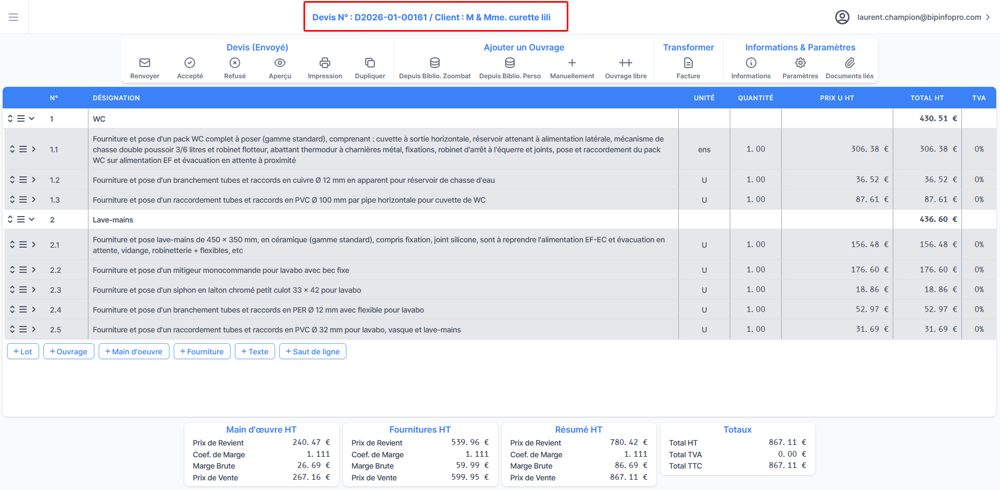Open the row menu for WC lot
Viewport: 1000px width, 490px height.
coord(21,119)
